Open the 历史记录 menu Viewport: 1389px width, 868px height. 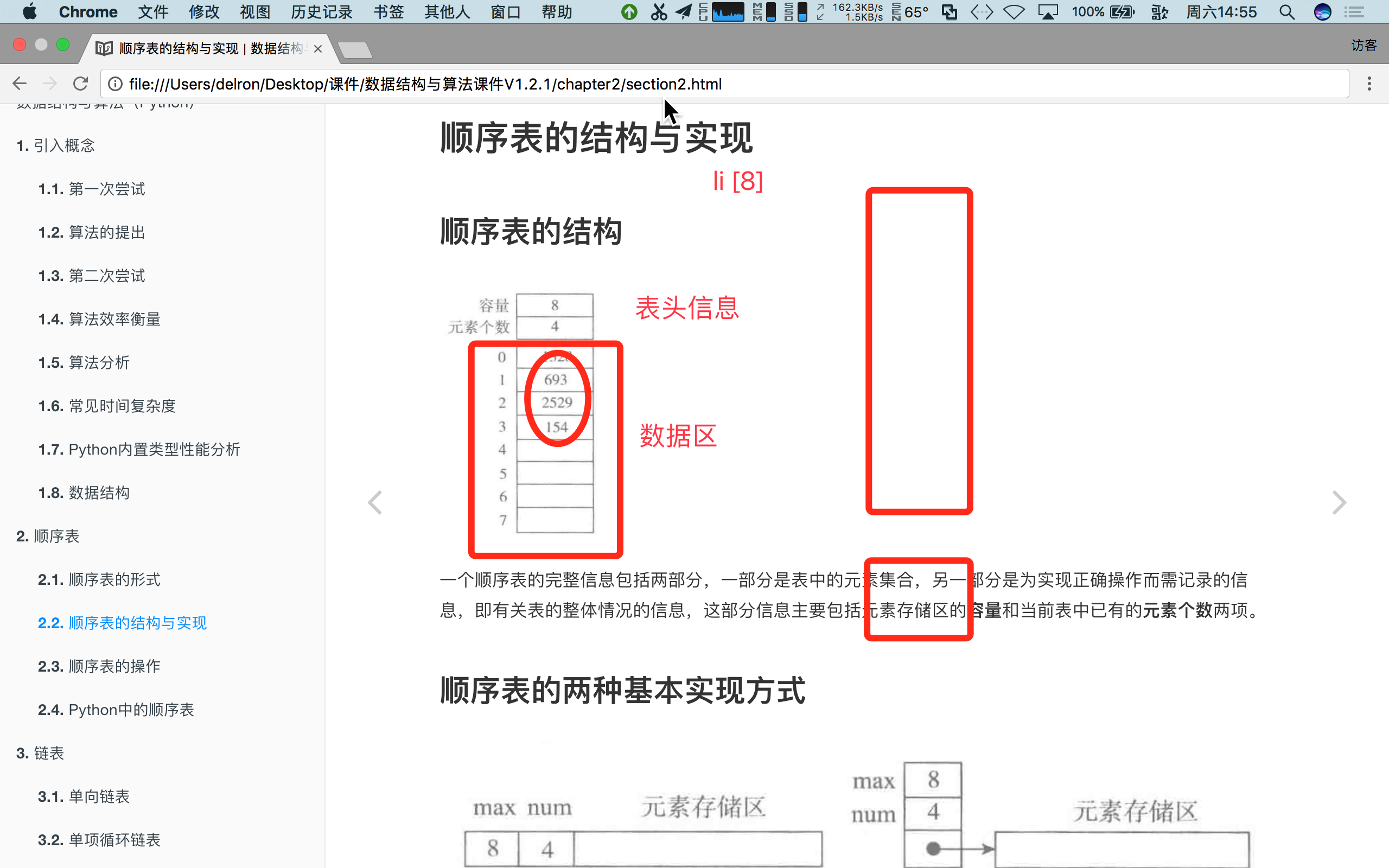[x=321, y=12]
